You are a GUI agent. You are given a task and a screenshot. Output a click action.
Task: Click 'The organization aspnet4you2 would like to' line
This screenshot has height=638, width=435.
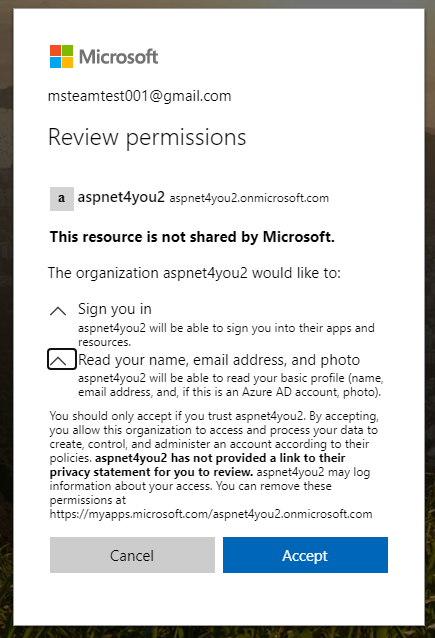[195, 273]
